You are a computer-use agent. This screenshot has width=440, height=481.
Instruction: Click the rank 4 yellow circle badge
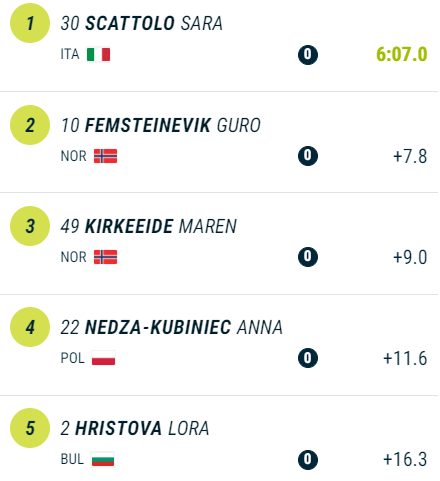point(30,327)
